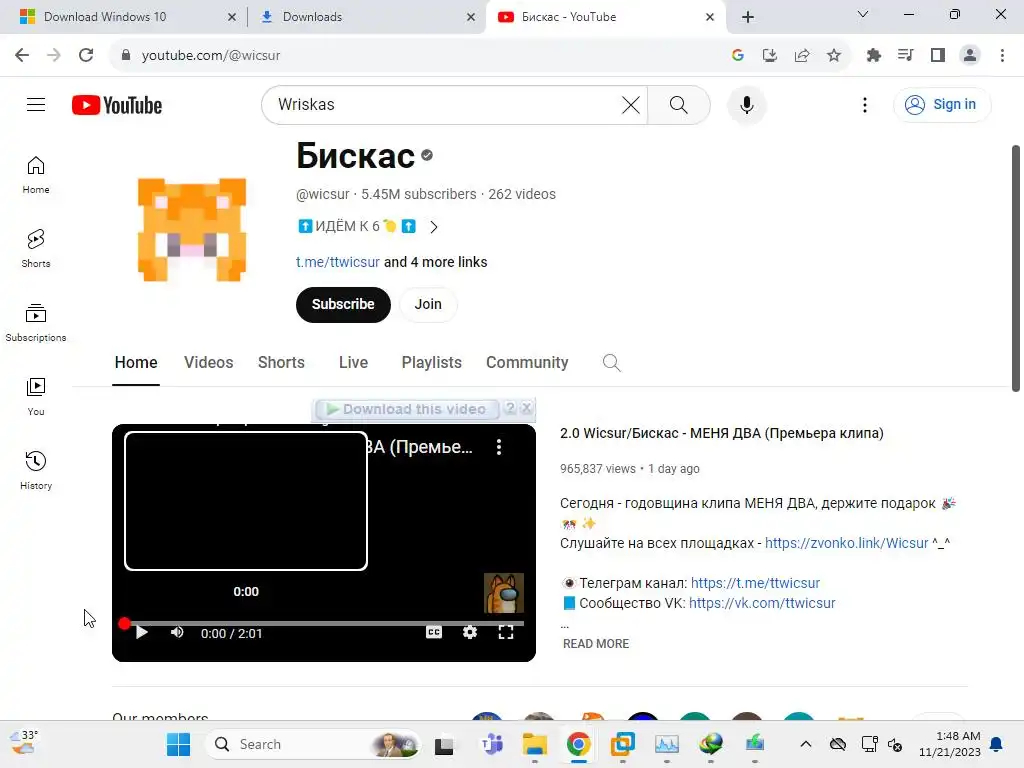Play the featured video
1024x768 pixels.
pyautogui.click(x=142, y=632)
